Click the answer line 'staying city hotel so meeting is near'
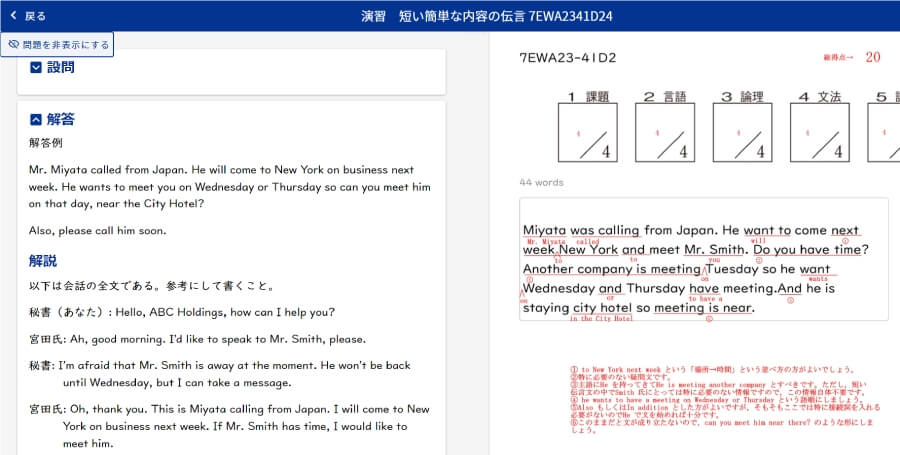The image size is (900, 455). click(638, 308)
